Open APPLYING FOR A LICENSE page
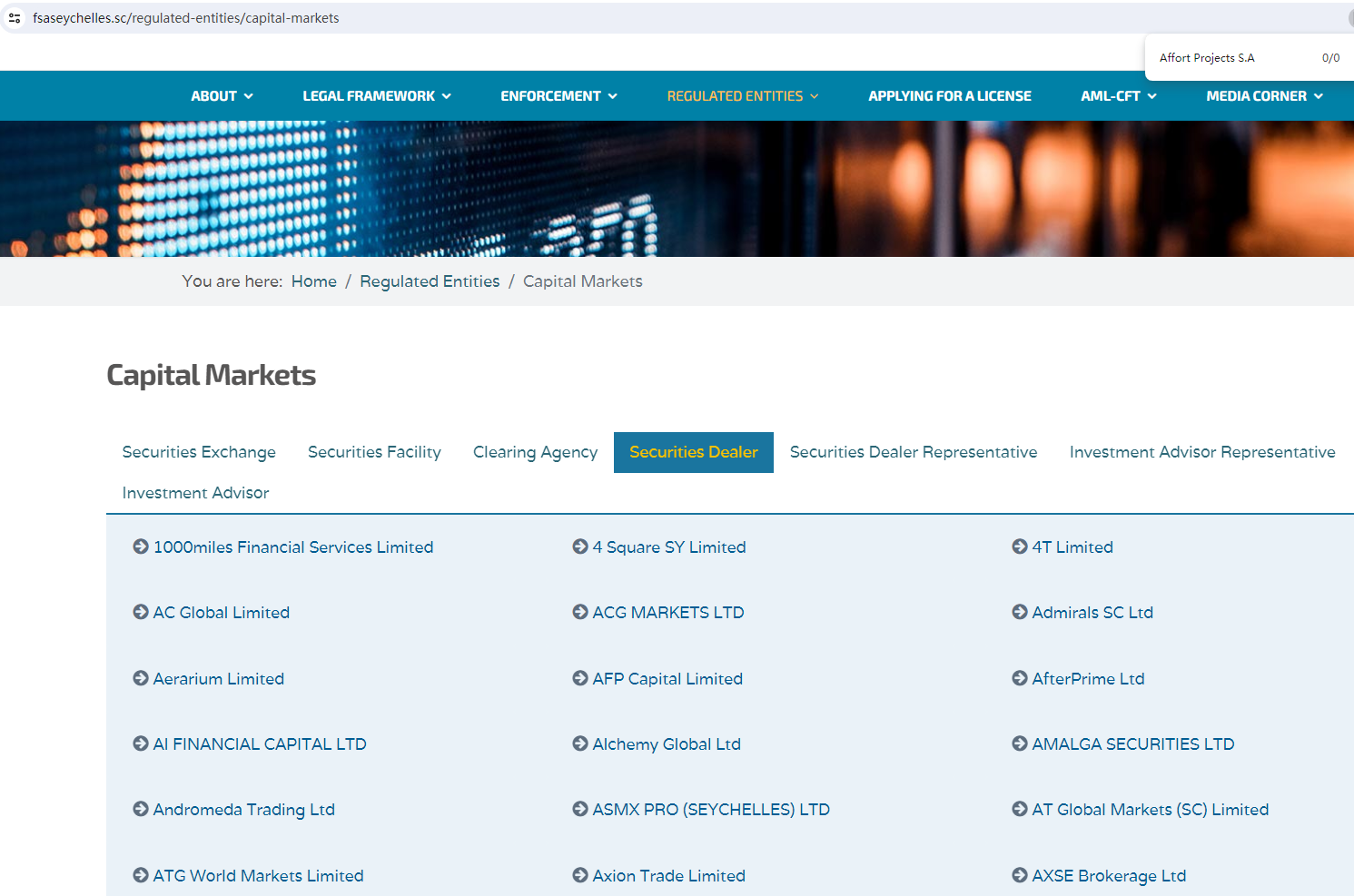Viewport: 1354px width, 896px height. click(949, 96)
